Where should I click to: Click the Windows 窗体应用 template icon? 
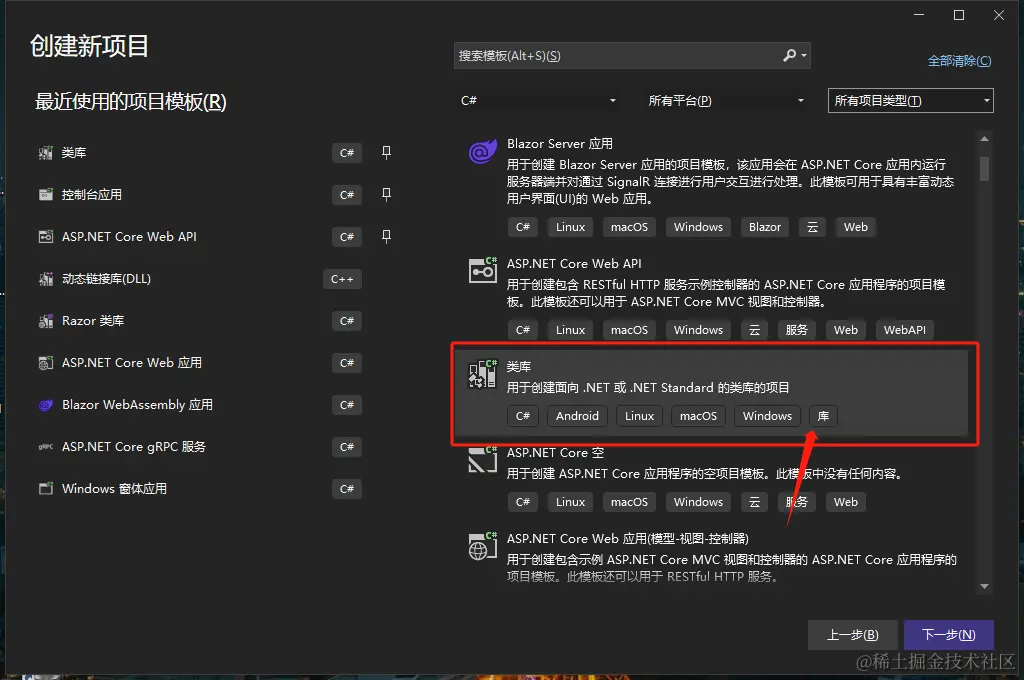[46, 488]
